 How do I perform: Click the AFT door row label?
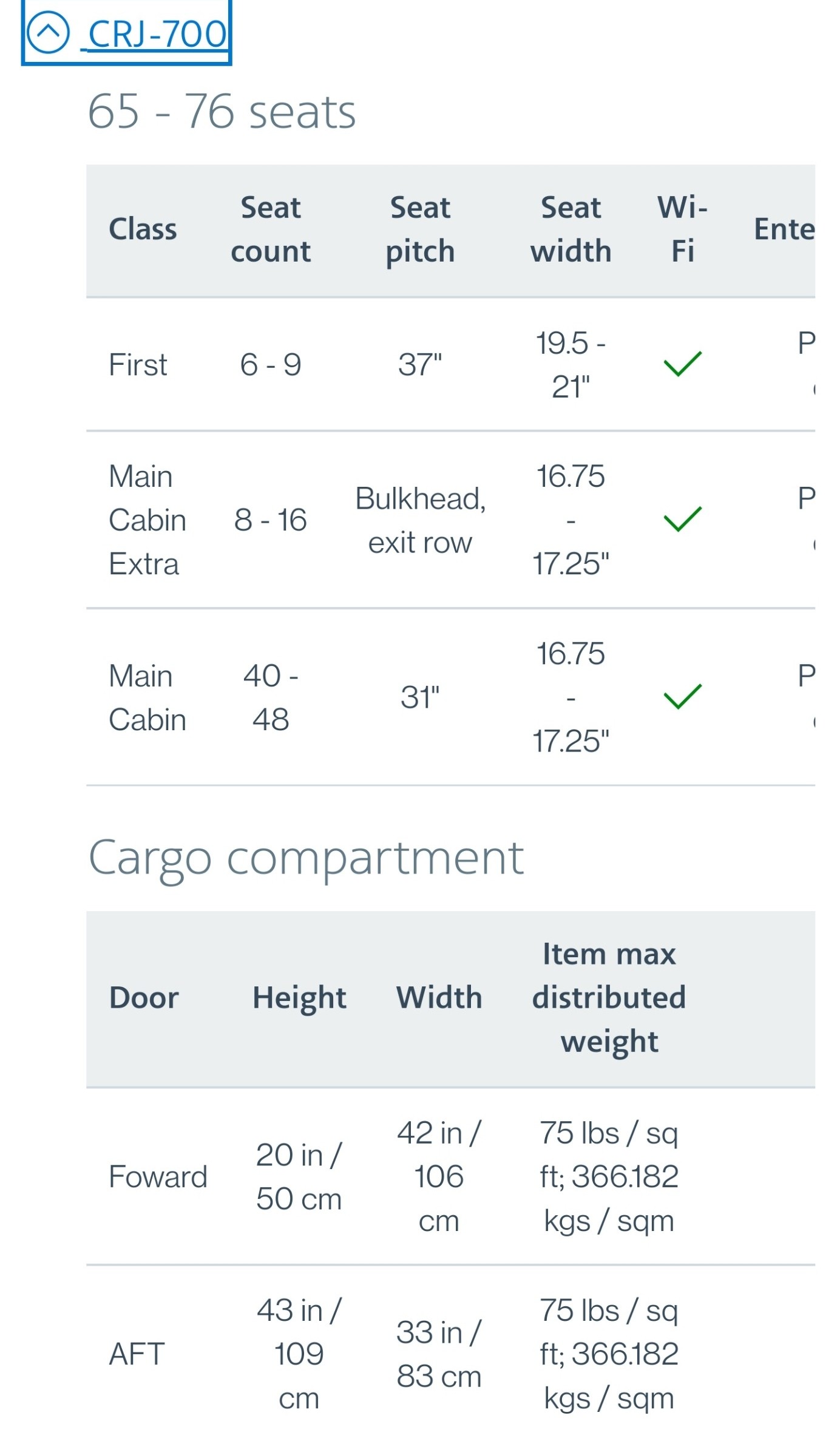(x=137, y=1354)
